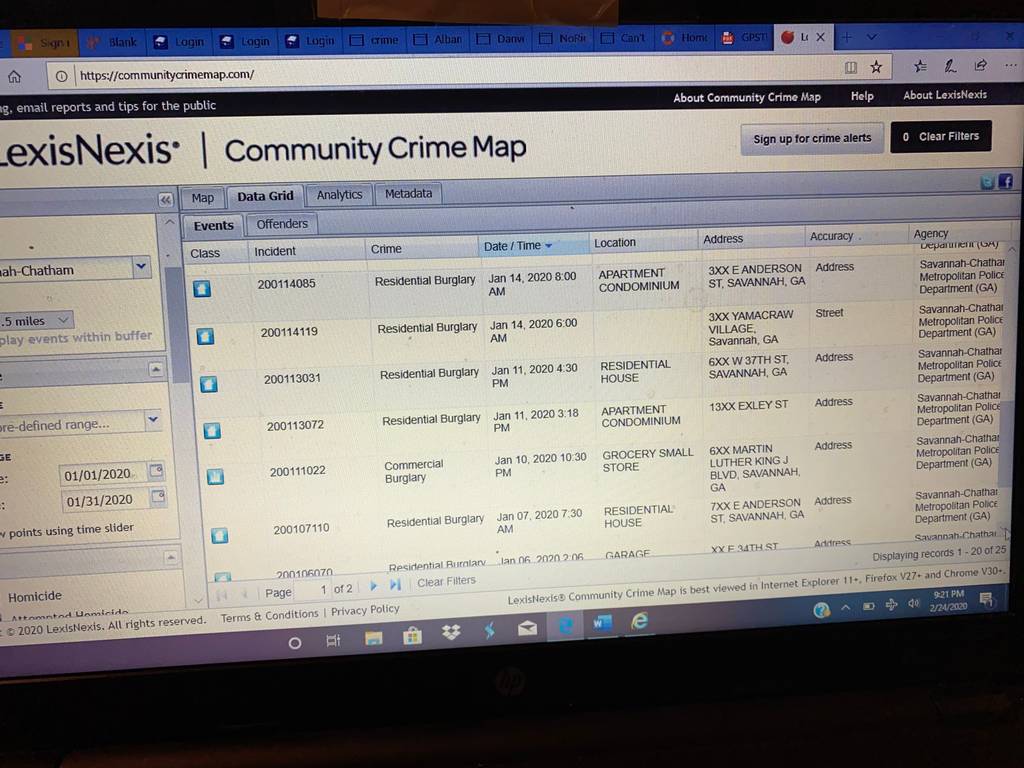Click the share page icon
Viewport: 1024px width, 768px height.
click(980, 65)
